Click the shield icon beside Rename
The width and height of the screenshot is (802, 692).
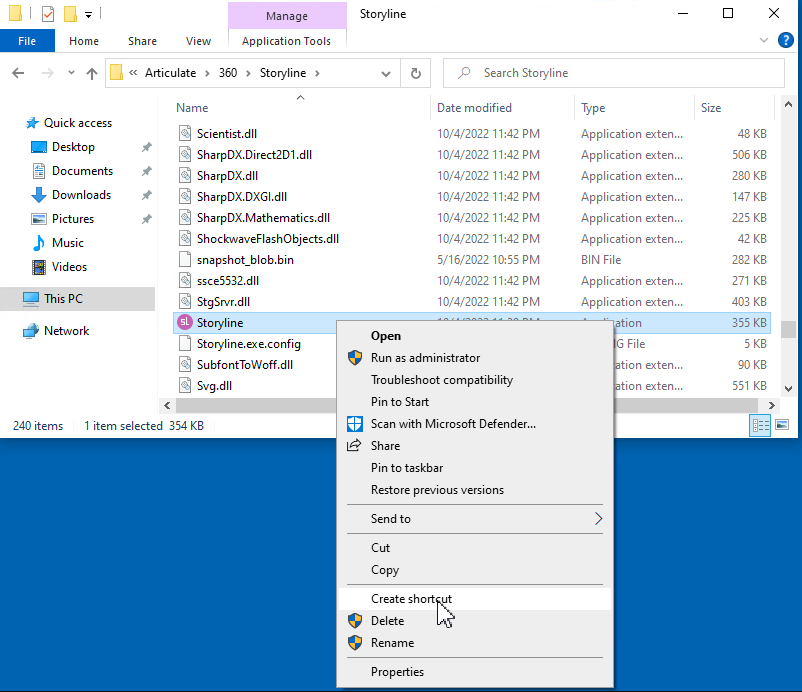click(x=354, y=642)
